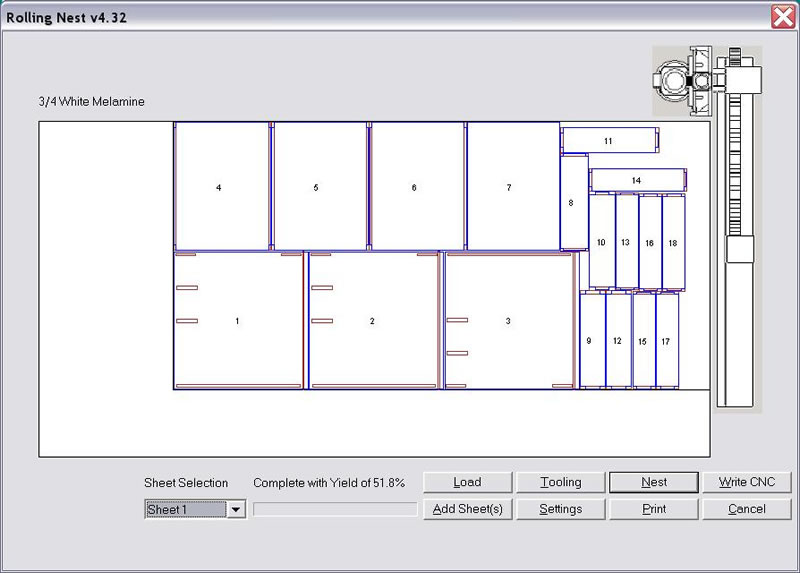Click the Add Sheet(s) button
The image size is (800, 573).
(467, 509)
